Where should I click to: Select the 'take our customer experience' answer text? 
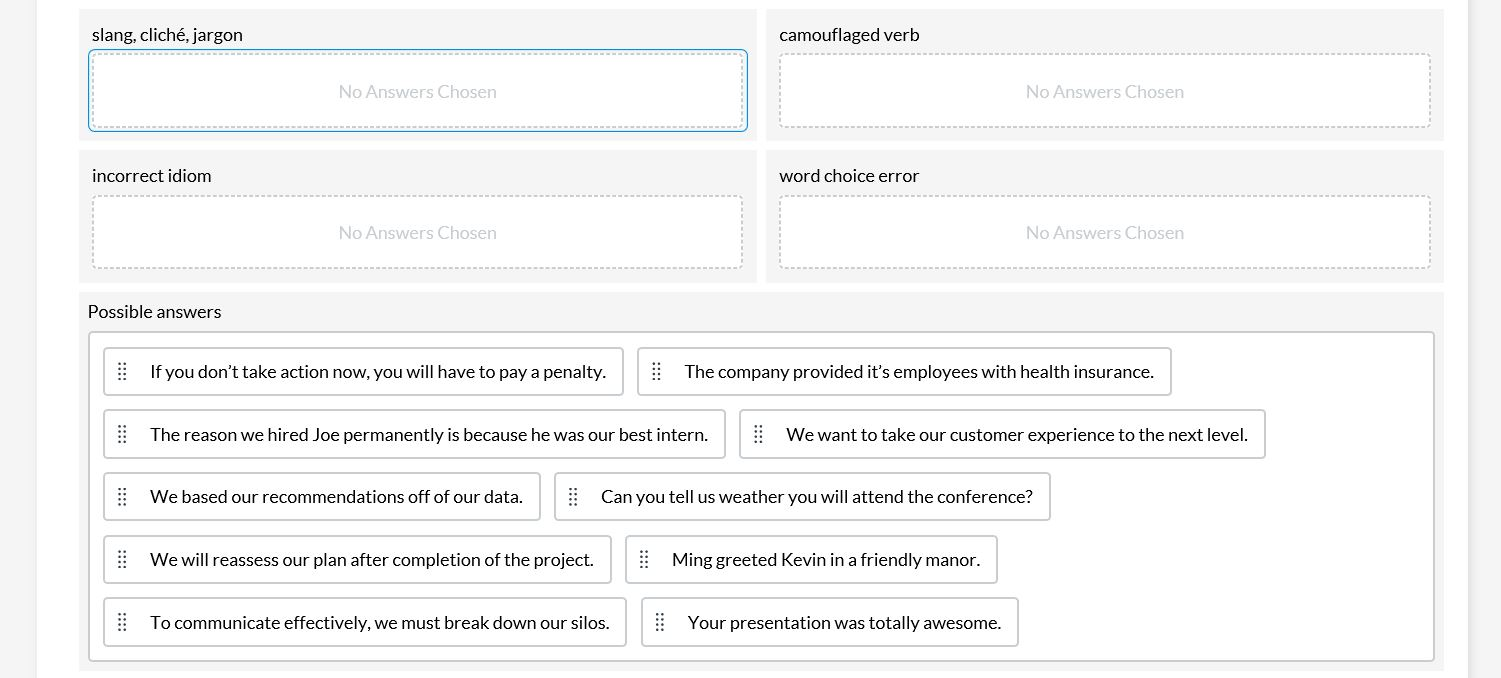point(1016,435)
